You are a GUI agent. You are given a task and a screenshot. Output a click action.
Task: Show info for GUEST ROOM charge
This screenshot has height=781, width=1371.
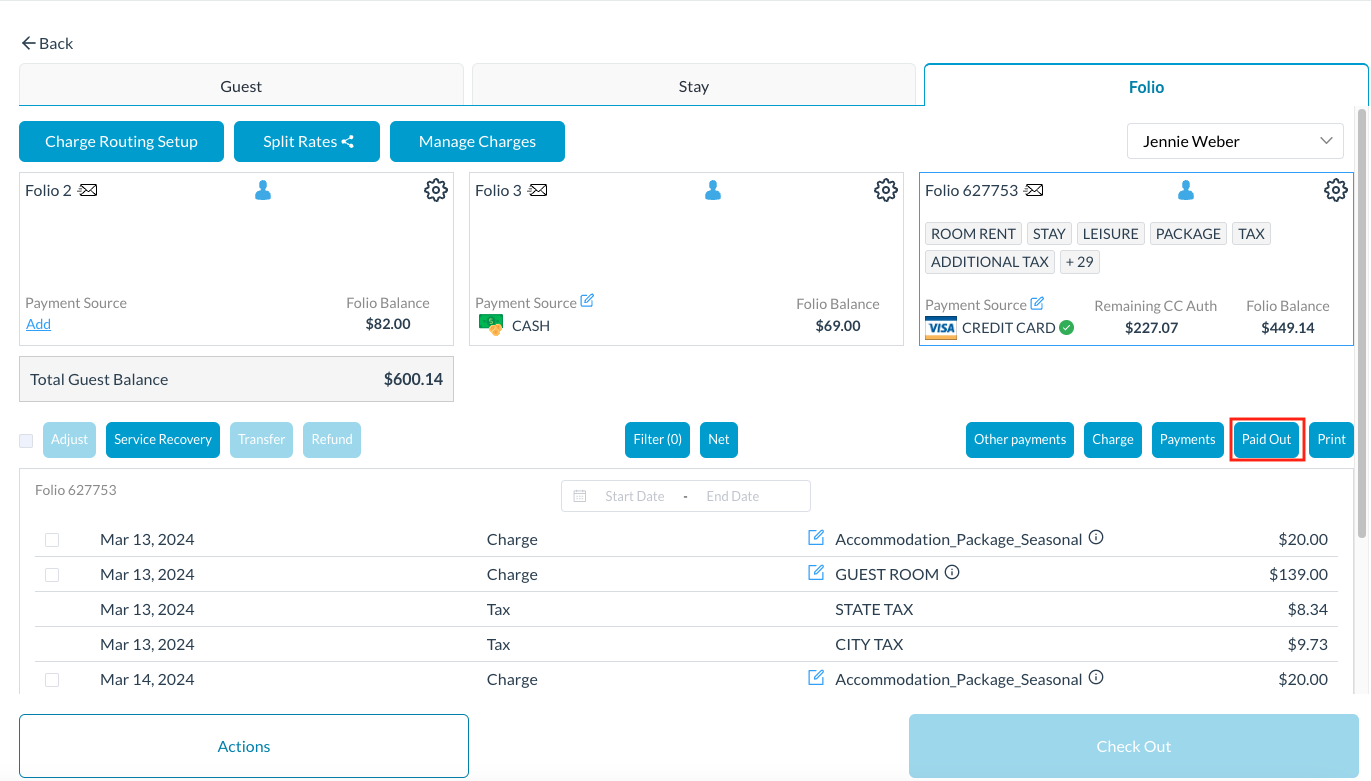(x=952, y=573)
